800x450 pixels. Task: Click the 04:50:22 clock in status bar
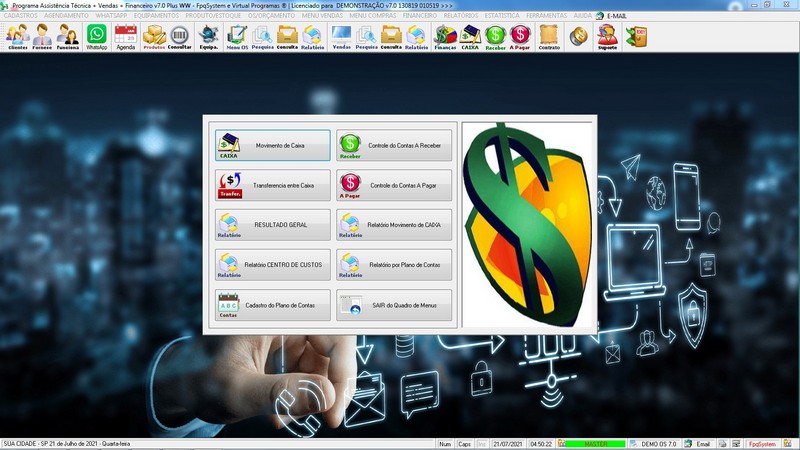click(x=541, y=444)
